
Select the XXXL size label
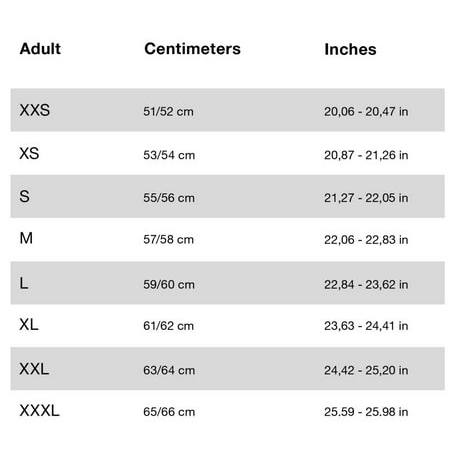40,411
